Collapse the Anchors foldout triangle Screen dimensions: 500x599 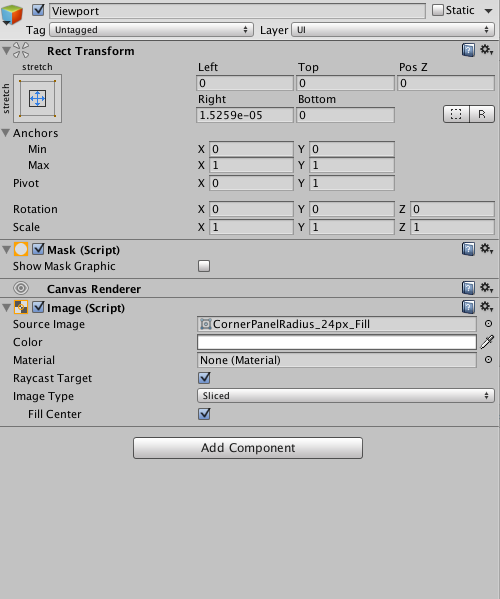(6, 133)
